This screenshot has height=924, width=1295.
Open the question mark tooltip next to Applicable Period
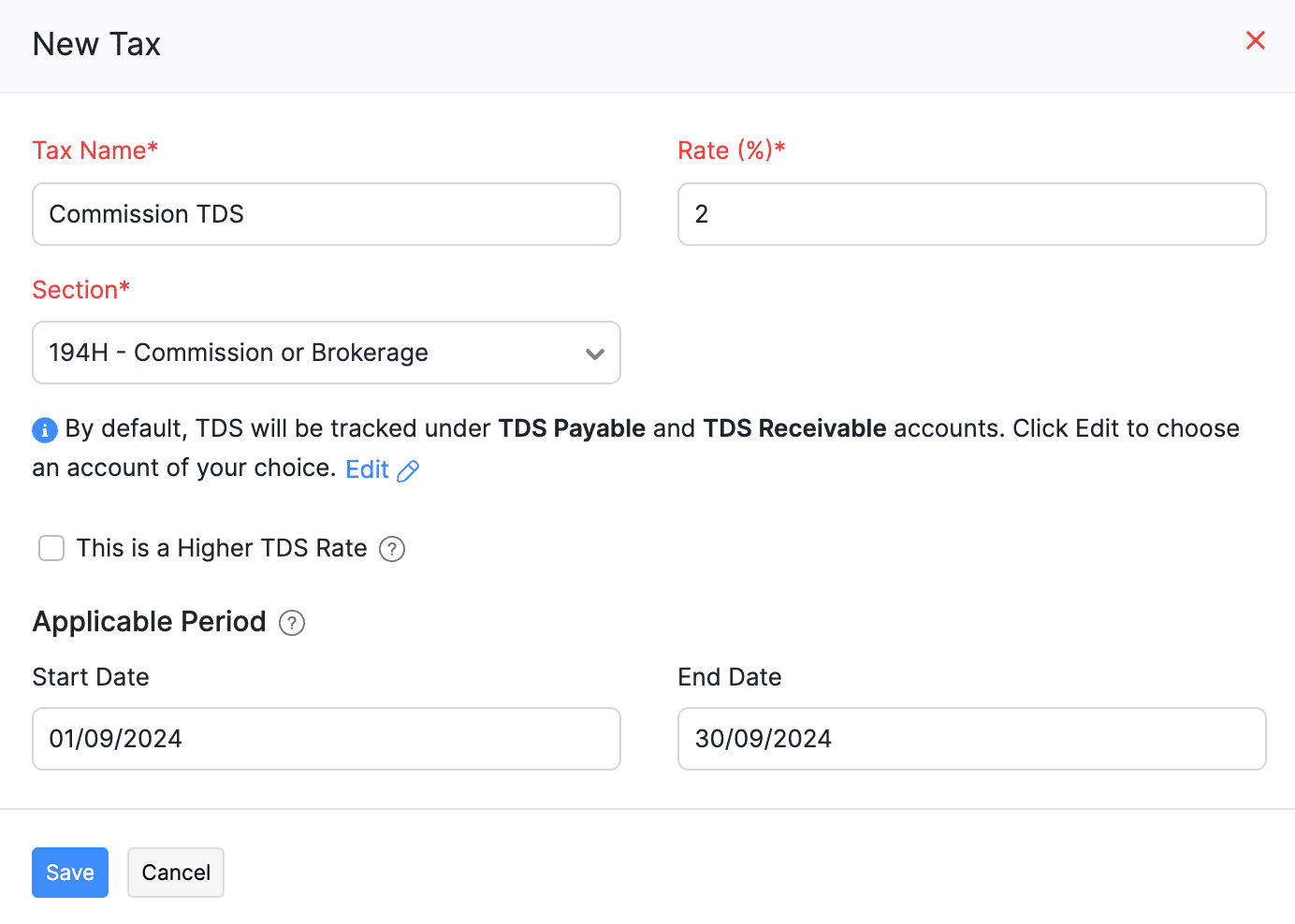[x=291, y=623]
